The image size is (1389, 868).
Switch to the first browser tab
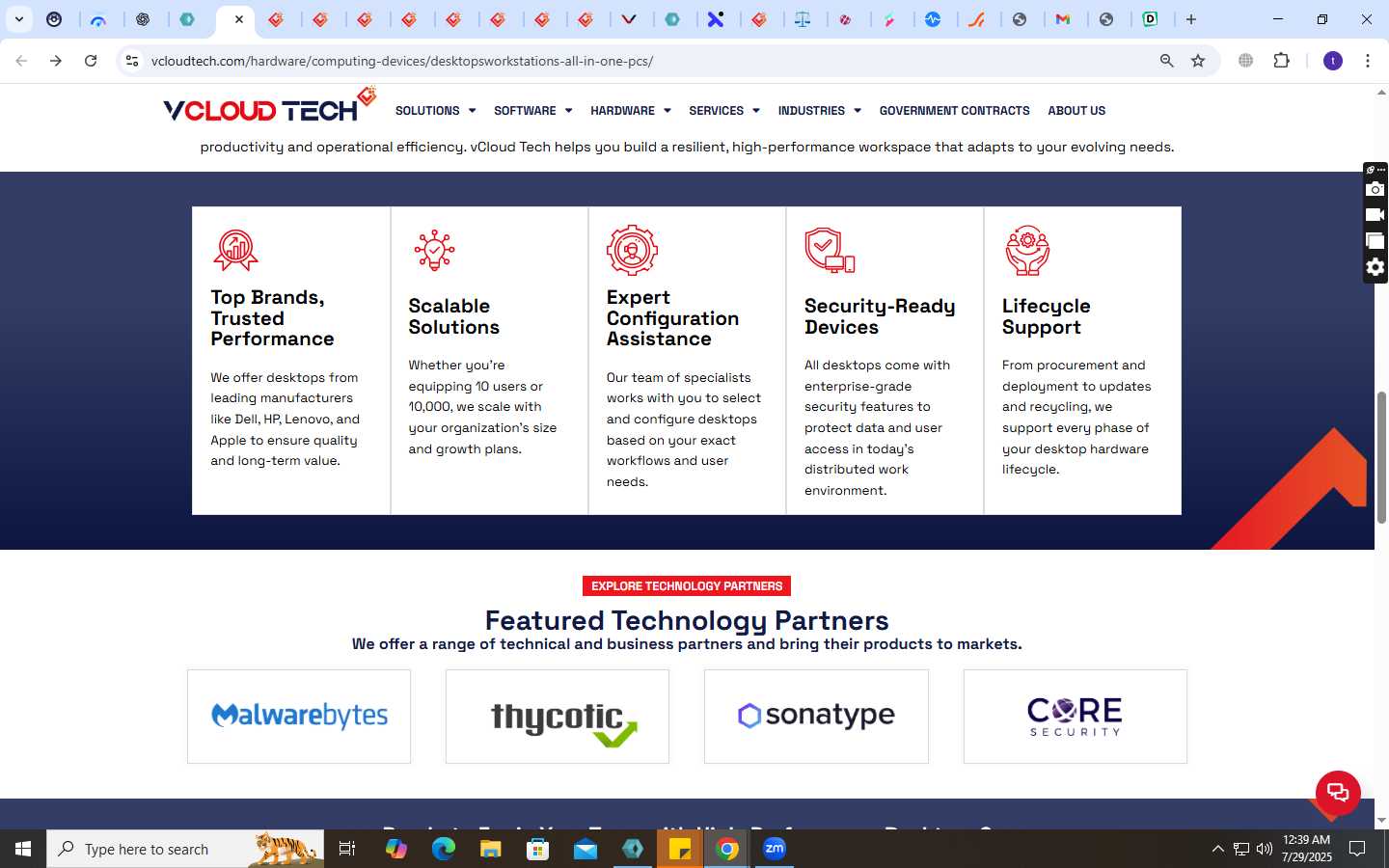coord(54,19)
